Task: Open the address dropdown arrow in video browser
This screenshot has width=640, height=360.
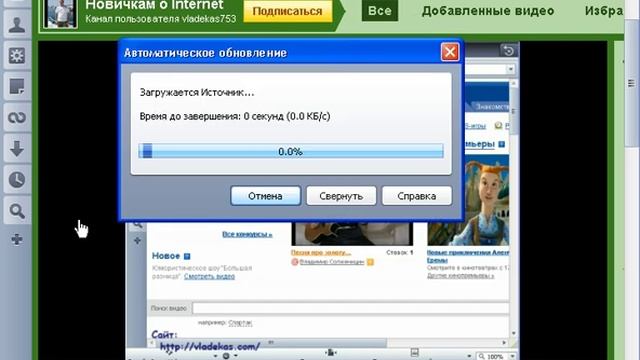Action: click(511, 69)
